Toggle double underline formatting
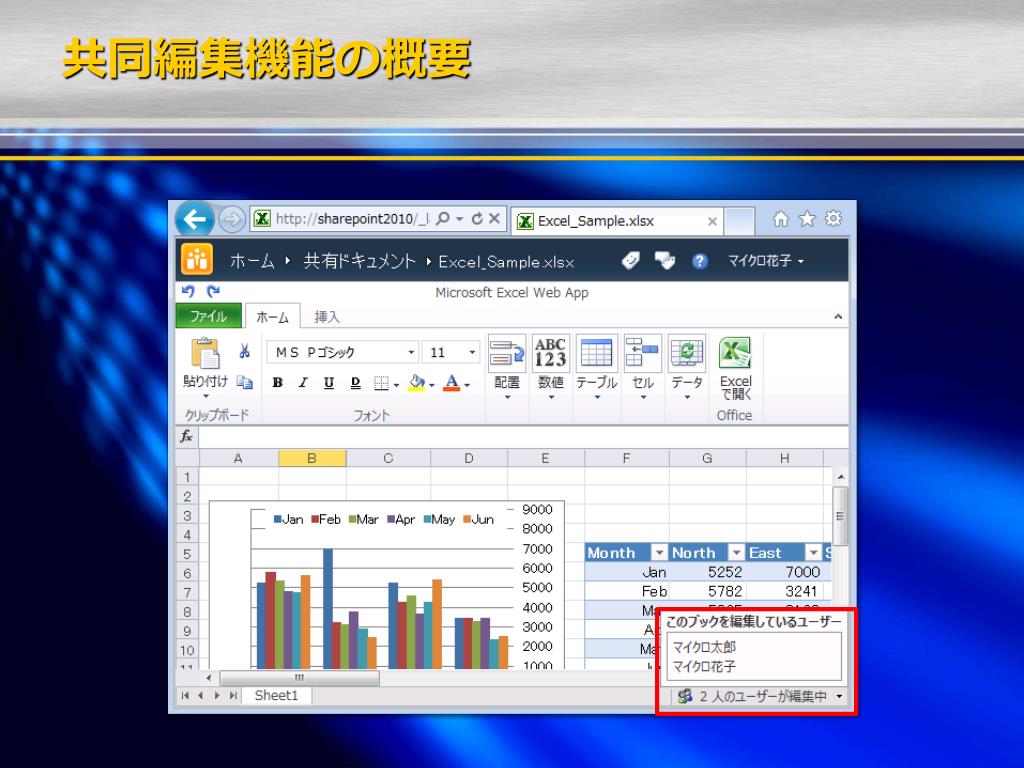1024x768 pixels. [355, 383]
